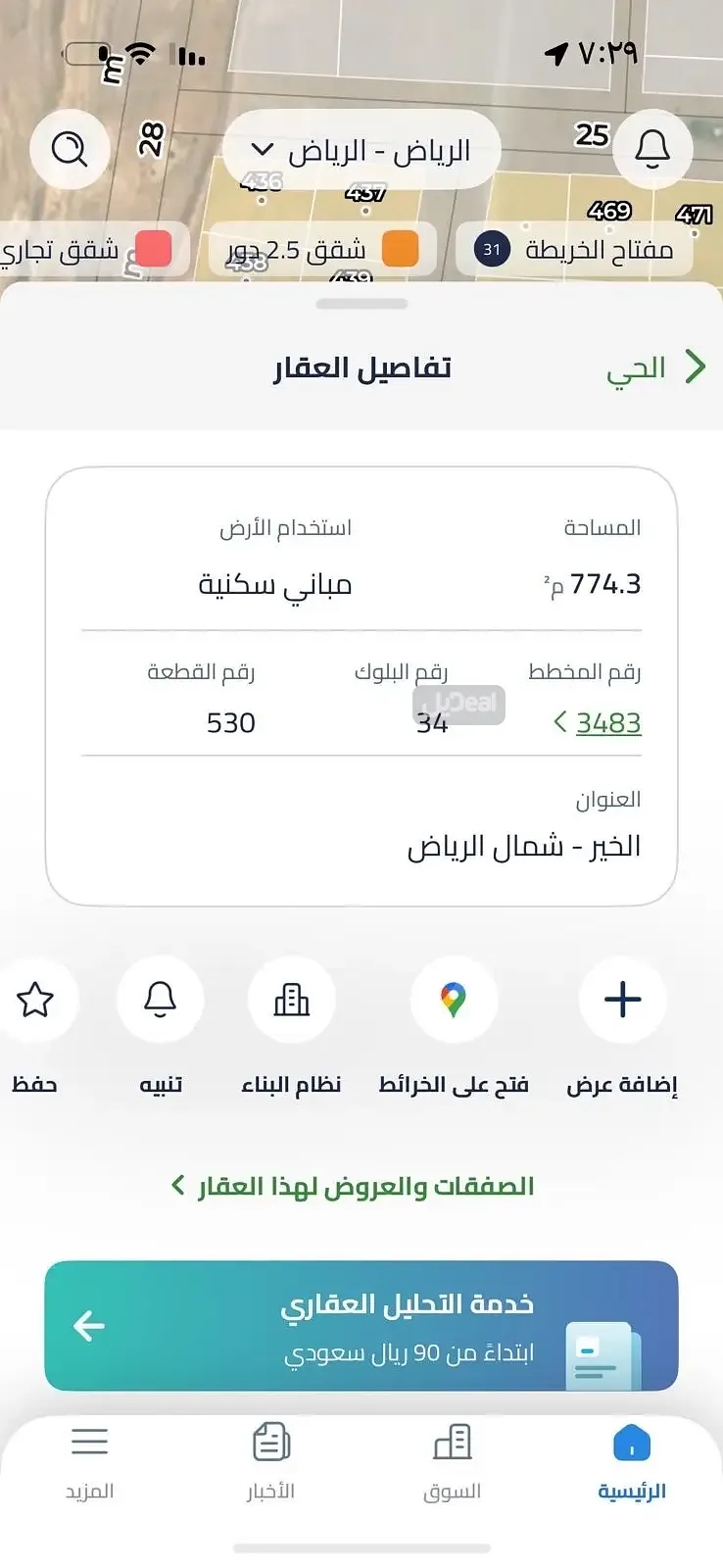Save property with the star icon
The height and width of the screenshot is (1568, 723).
tap(35, 1001)
